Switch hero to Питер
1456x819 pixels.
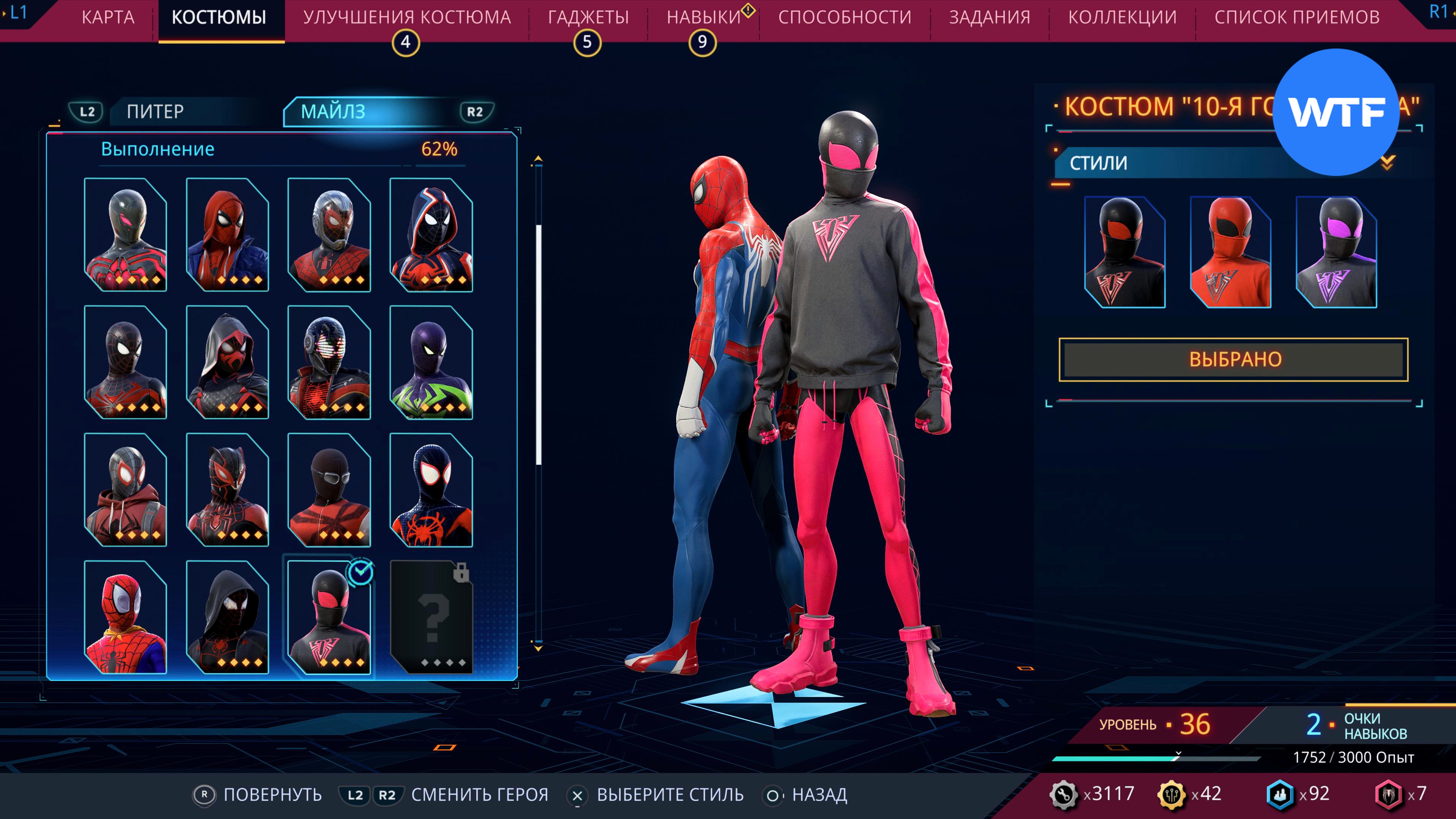(155, 111)
